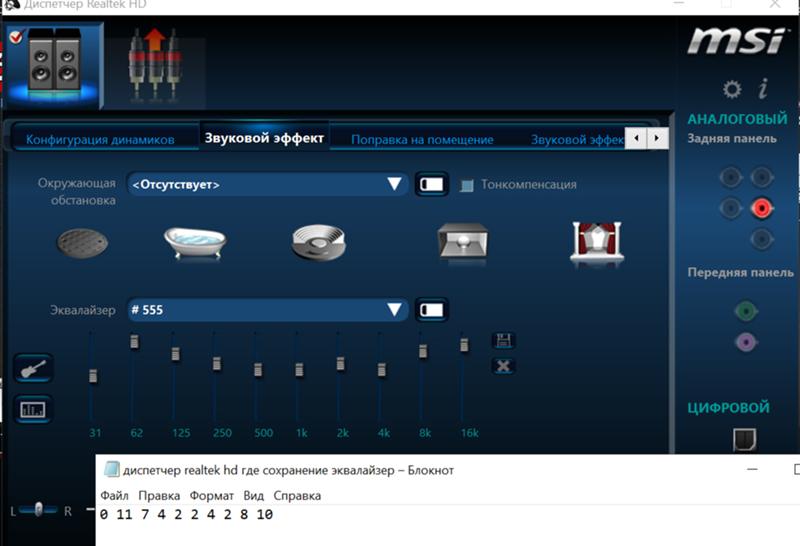Open the guitar karaoke mode button
Screen dimensions: 800x546
coord(33,368)
